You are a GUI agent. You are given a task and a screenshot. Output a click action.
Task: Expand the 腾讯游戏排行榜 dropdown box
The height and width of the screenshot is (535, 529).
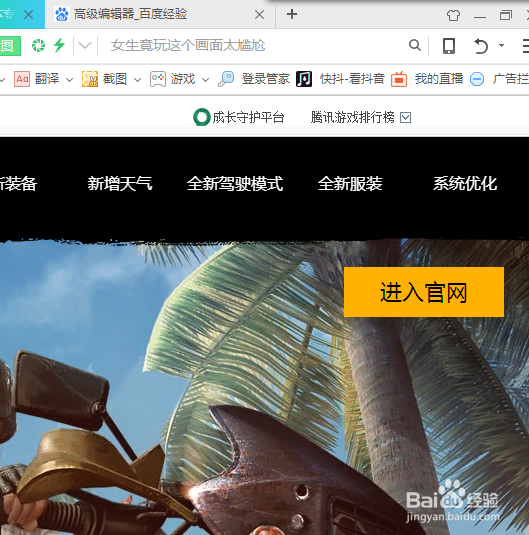coord(405,117)
